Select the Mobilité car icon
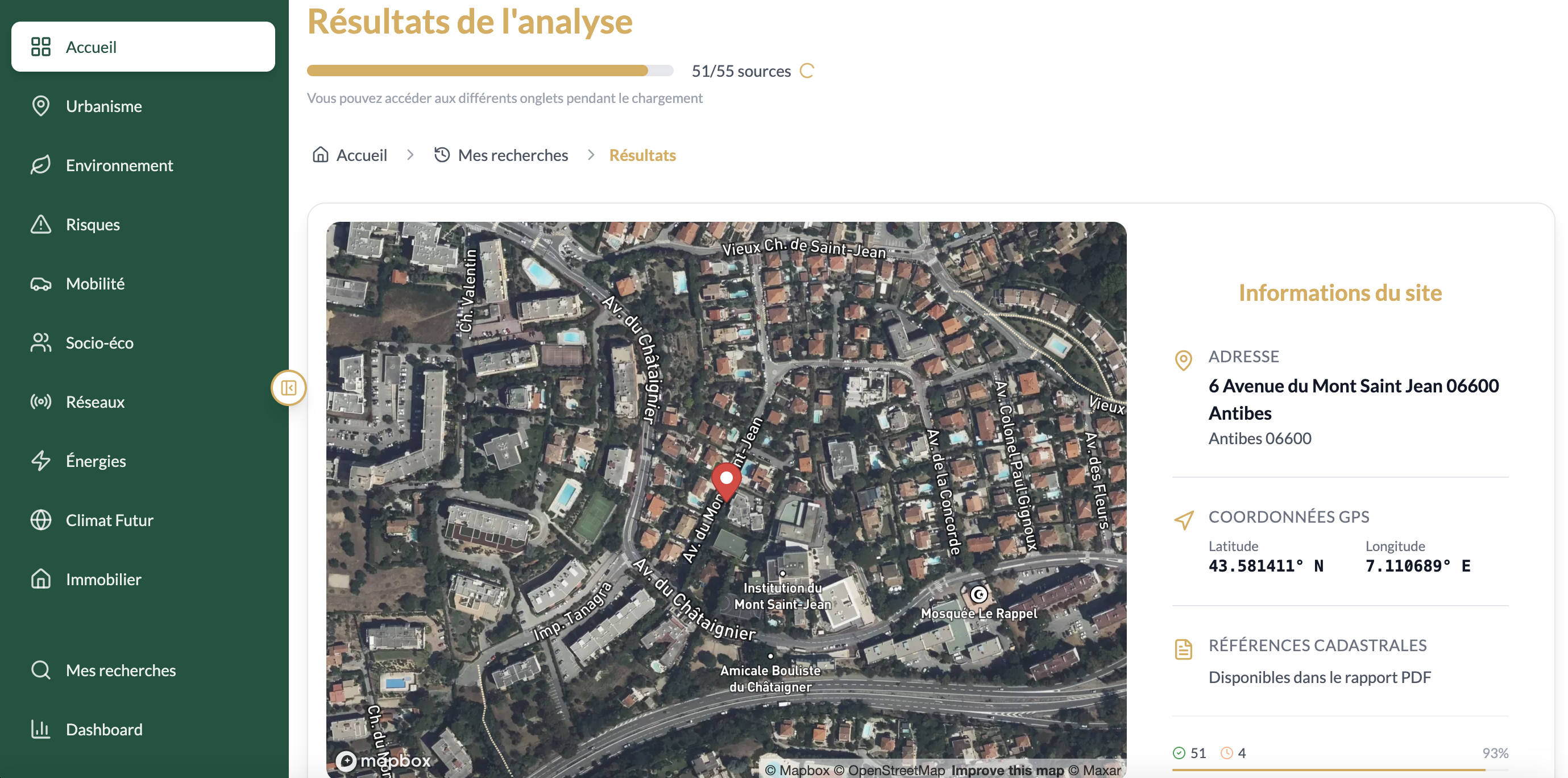Screen dimensions: 1568x778 coord(40,284)
